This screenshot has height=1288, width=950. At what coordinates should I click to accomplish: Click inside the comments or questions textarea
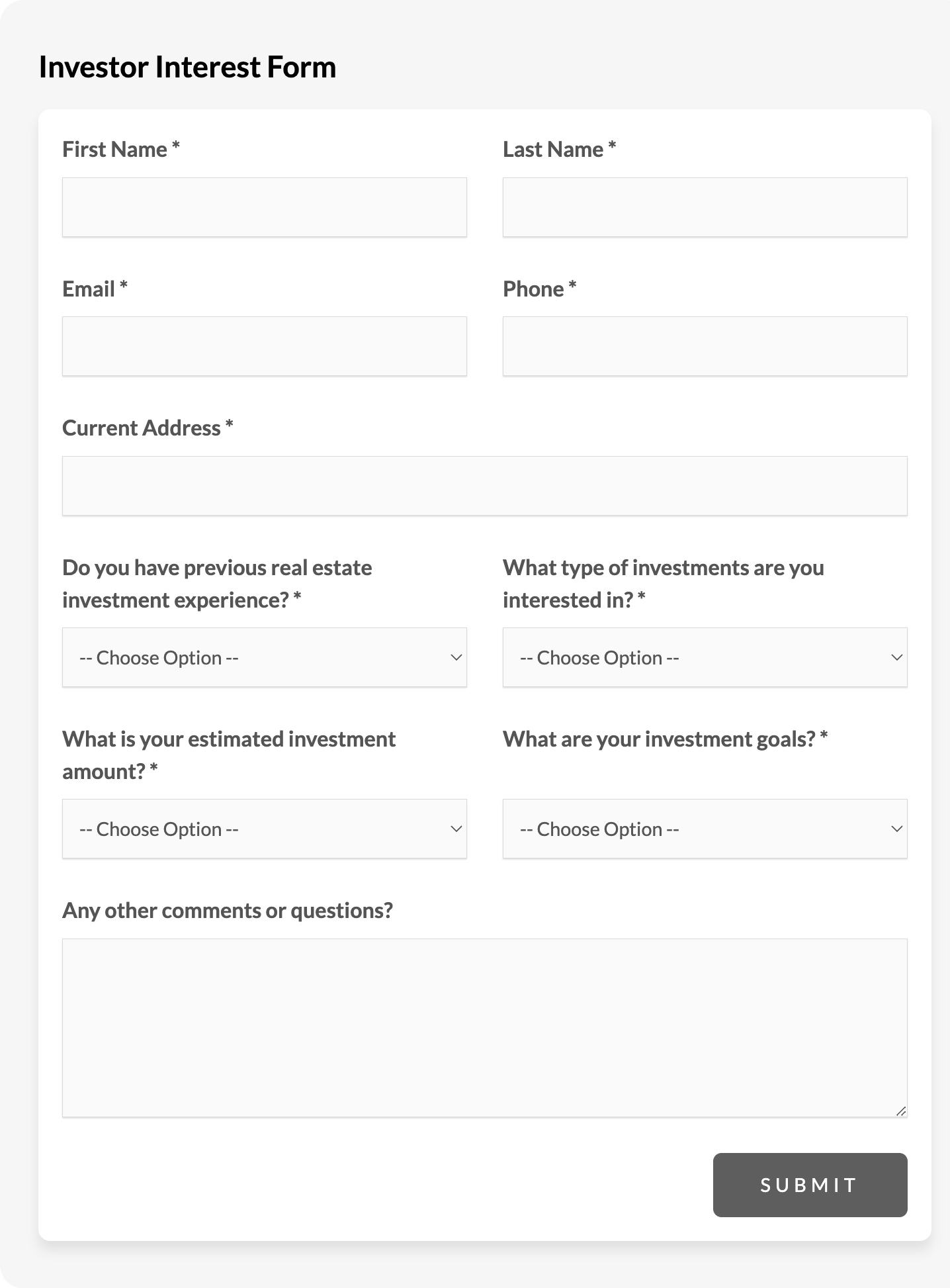(x=484, y=1027)
